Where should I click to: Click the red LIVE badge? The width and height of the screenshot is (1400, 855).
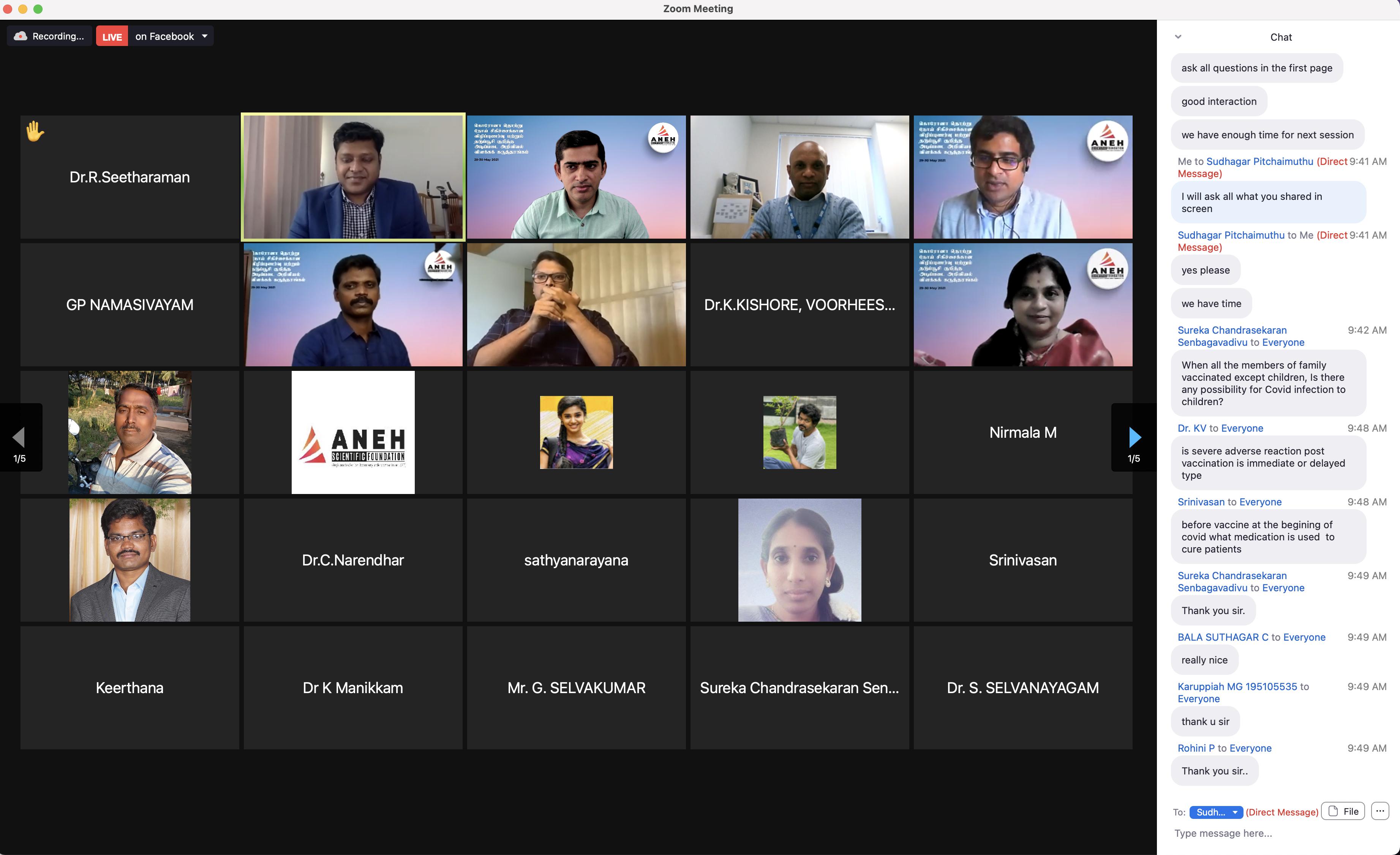click(112, 36)
